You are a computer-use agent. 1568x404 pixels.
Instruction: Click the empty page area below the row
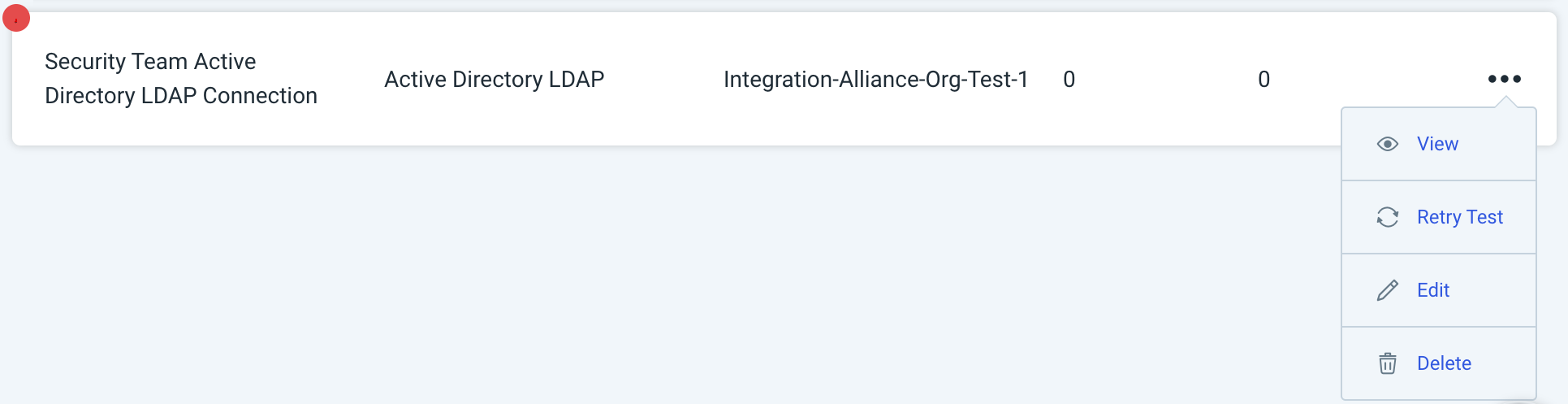[x=650, y=276]
